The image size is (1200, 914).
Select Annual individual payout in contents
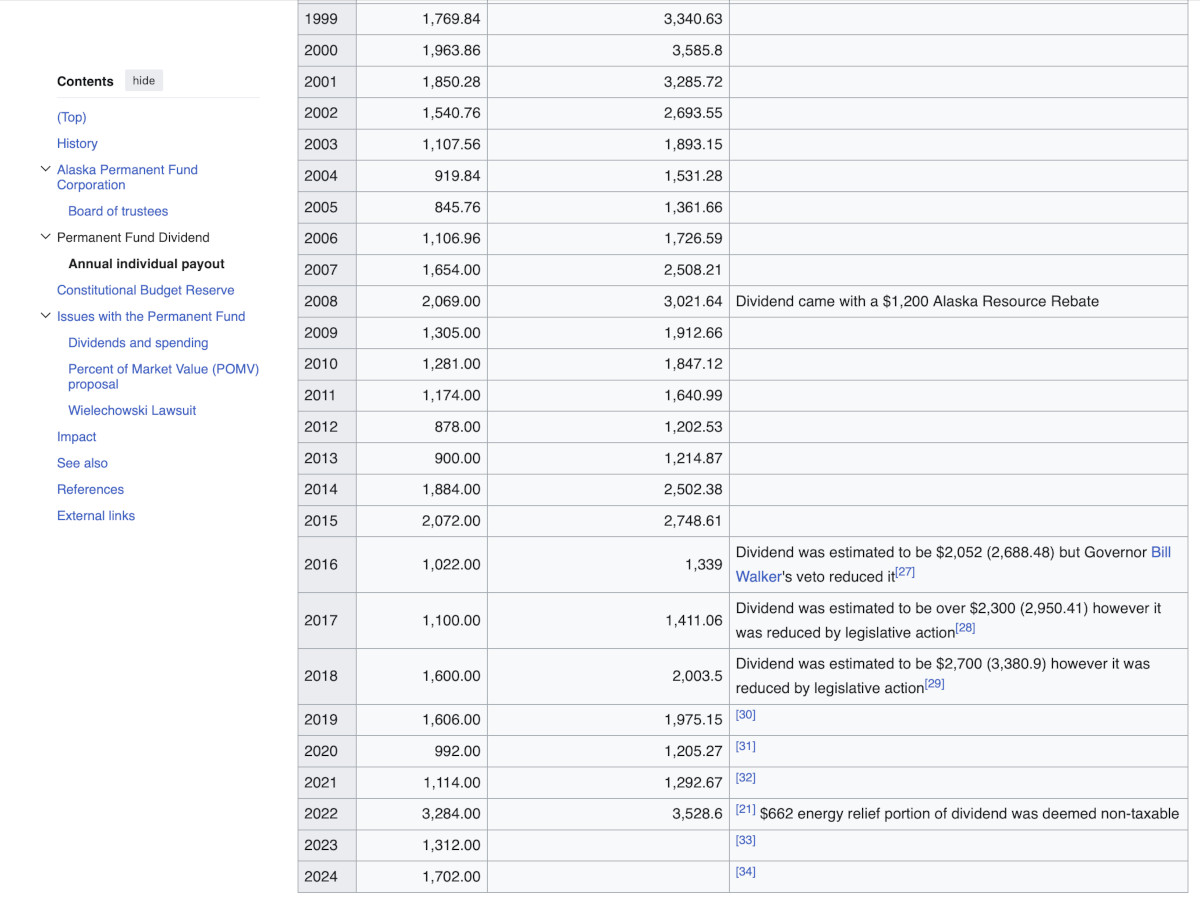coord(146,264)
